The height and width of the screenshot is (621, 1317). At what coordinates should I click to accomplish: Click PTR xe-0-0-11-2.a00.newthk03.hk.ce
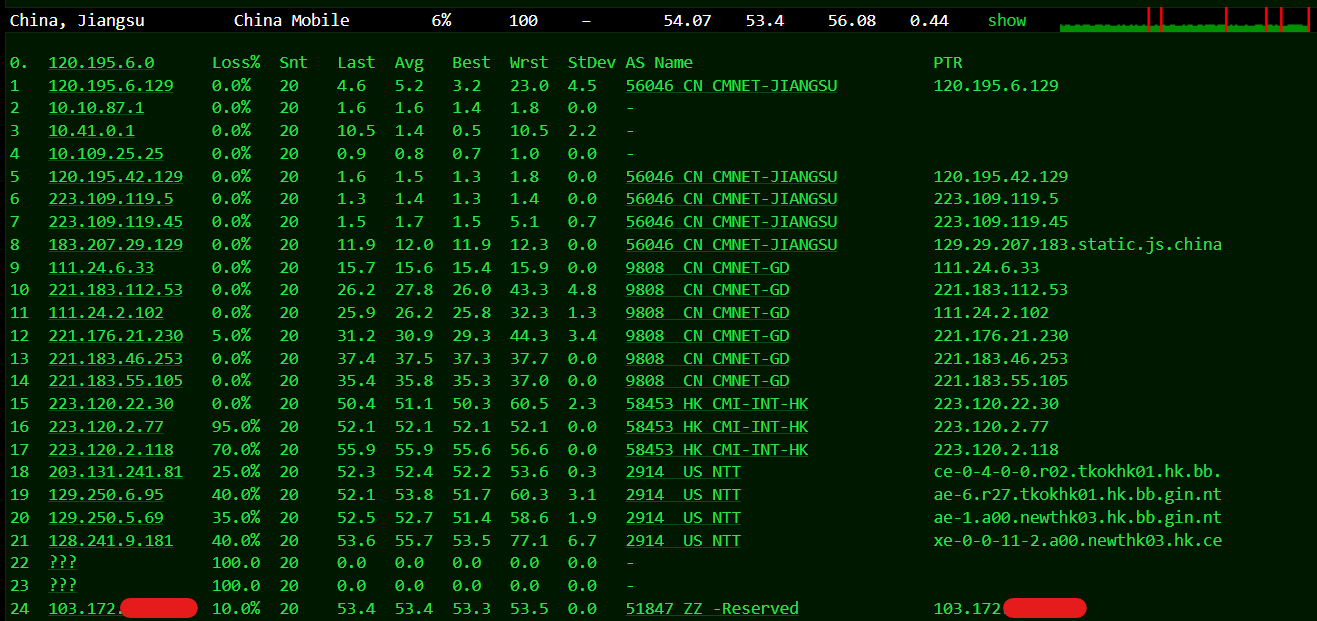pyautogui.click(x=1078, y=541)
